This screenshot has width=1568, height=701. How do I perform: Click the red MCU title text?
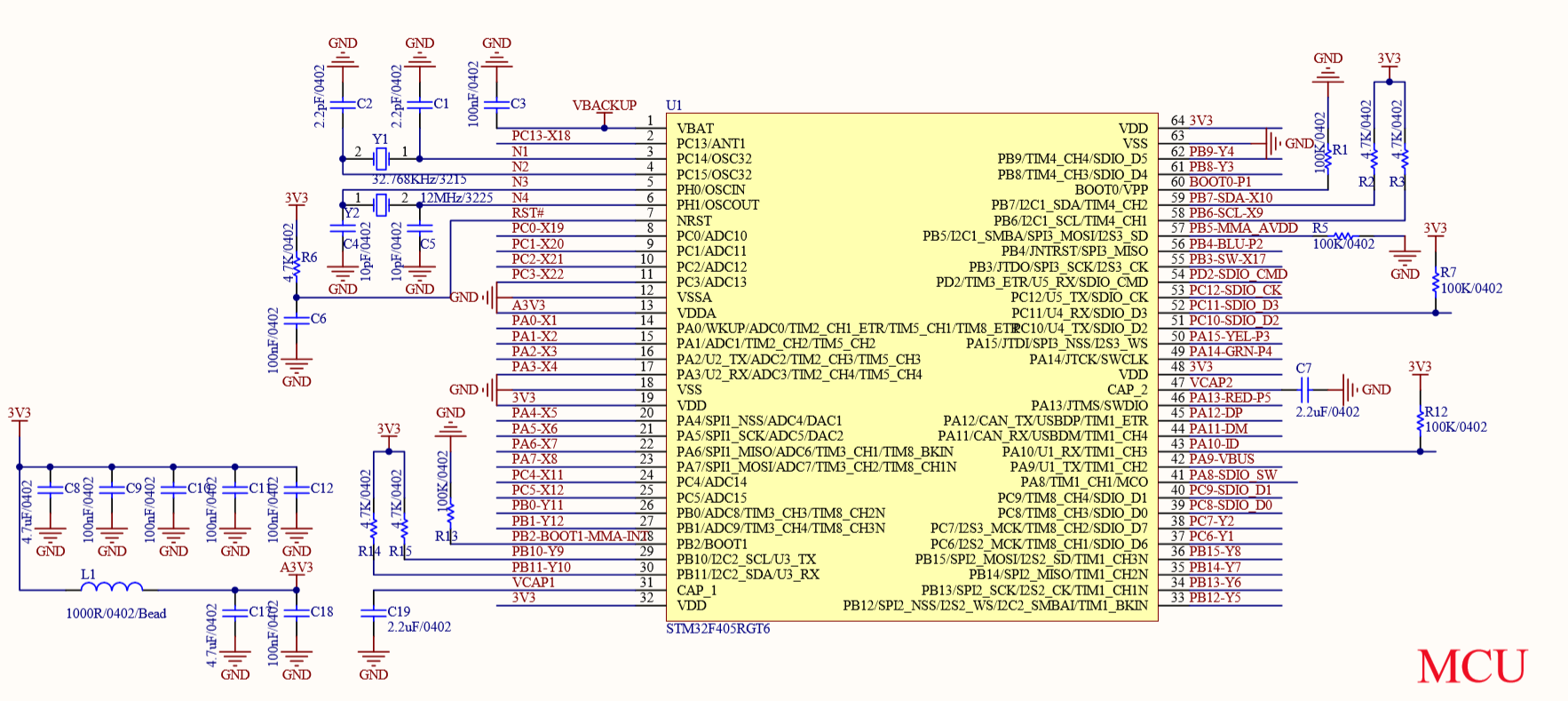point(1472,666)
